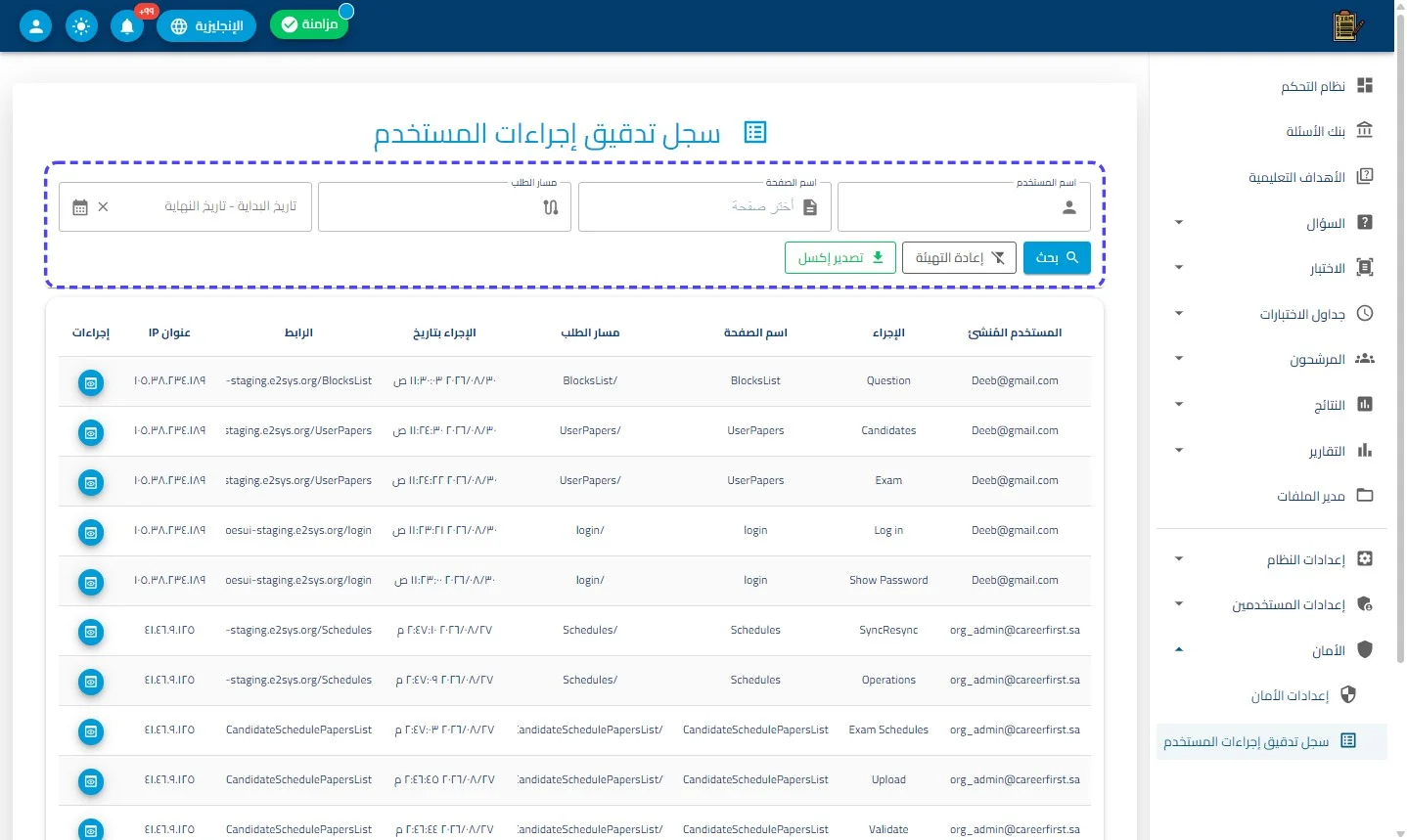View details of the Show Password row
The image size is (1407, 840).
[91, 582]
